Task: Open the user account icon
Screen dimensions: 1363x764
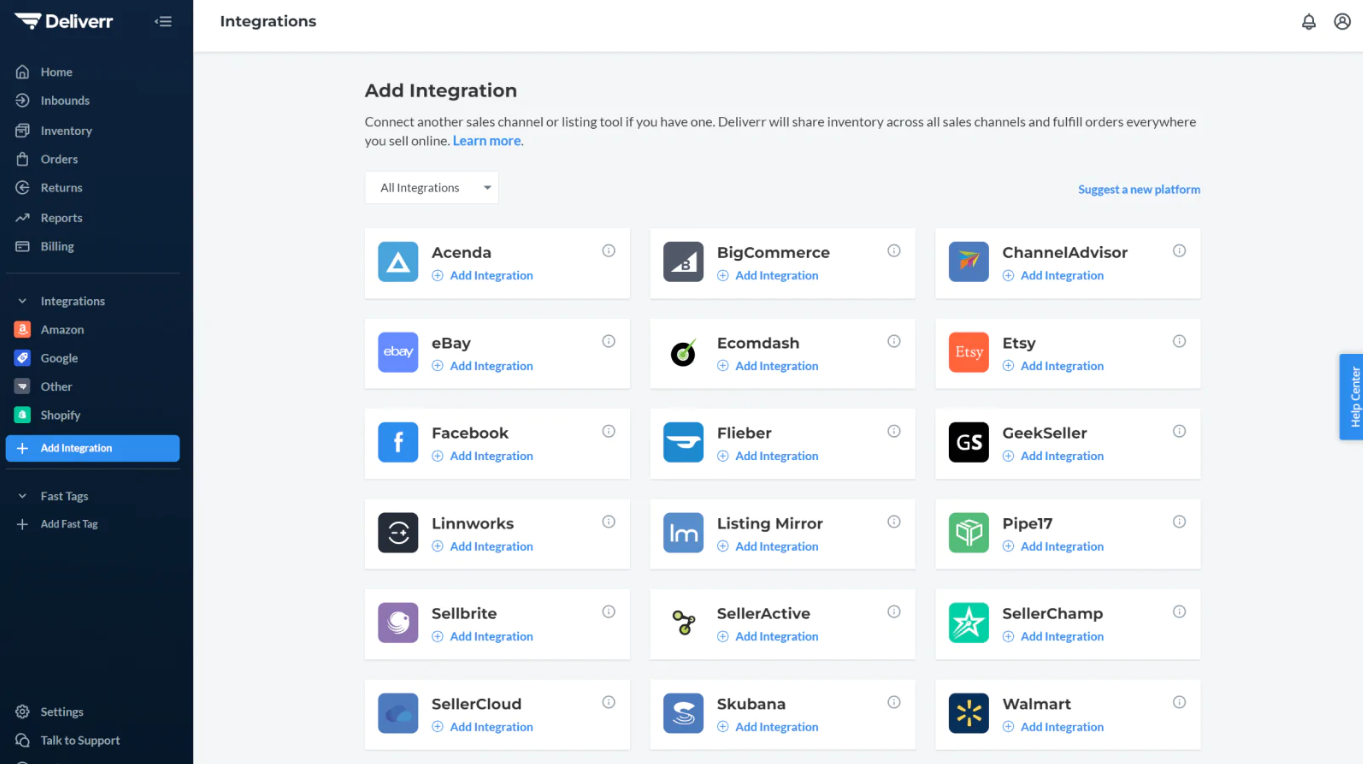Action: (1342, 21)
